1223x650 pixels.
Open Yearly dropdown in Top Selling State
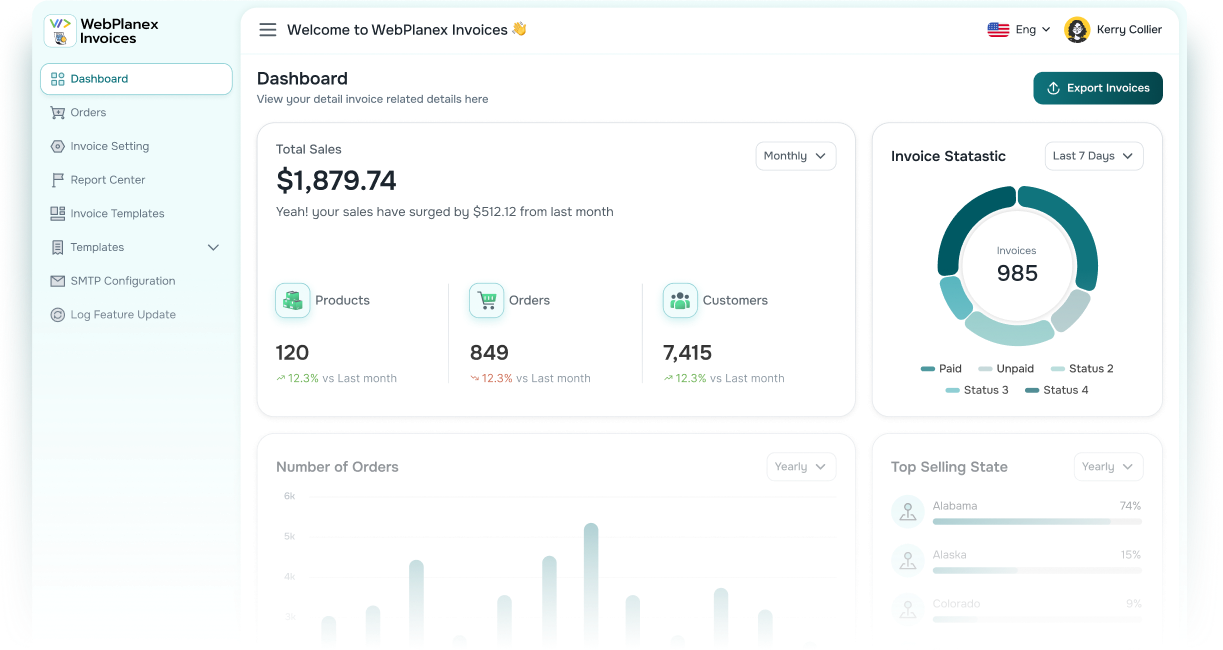(x=1108, y=467)
